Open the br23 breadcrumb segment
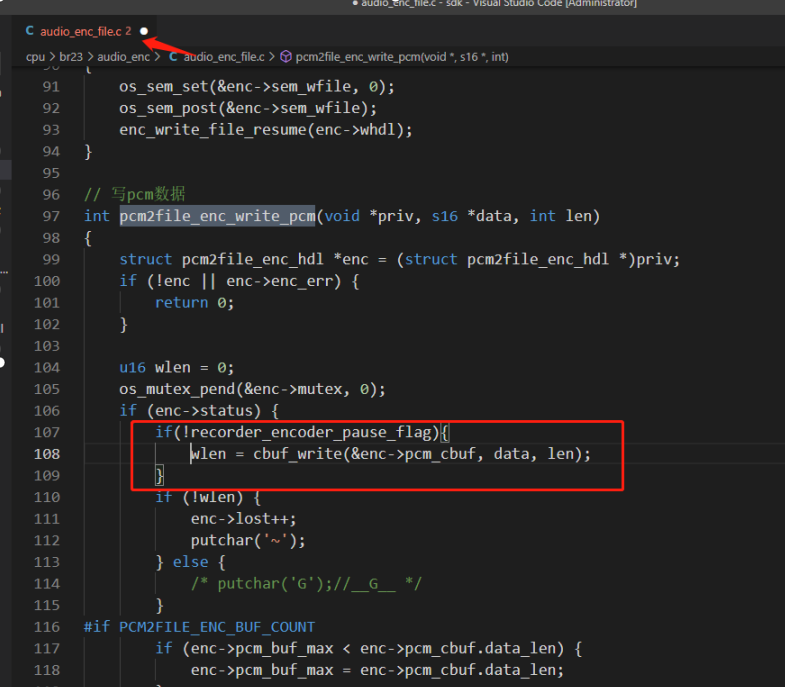Viewport: 785px width, 687px height. 71,57
